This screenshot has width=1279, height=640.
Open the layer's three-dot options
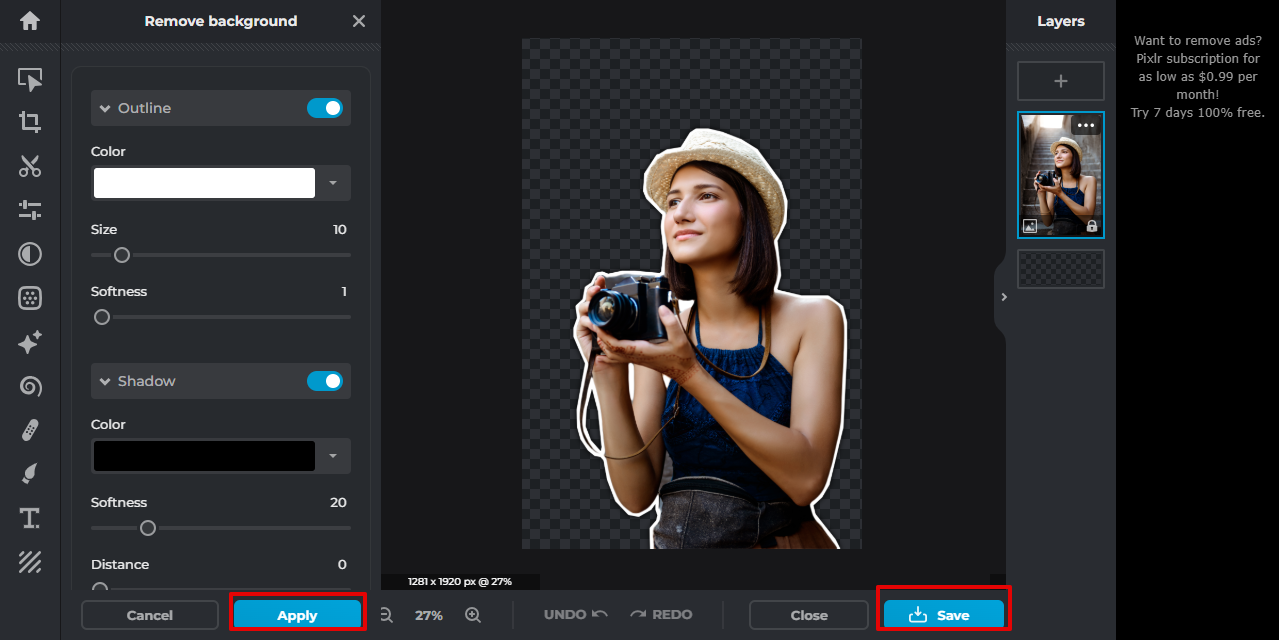[x=1086, y=126]
